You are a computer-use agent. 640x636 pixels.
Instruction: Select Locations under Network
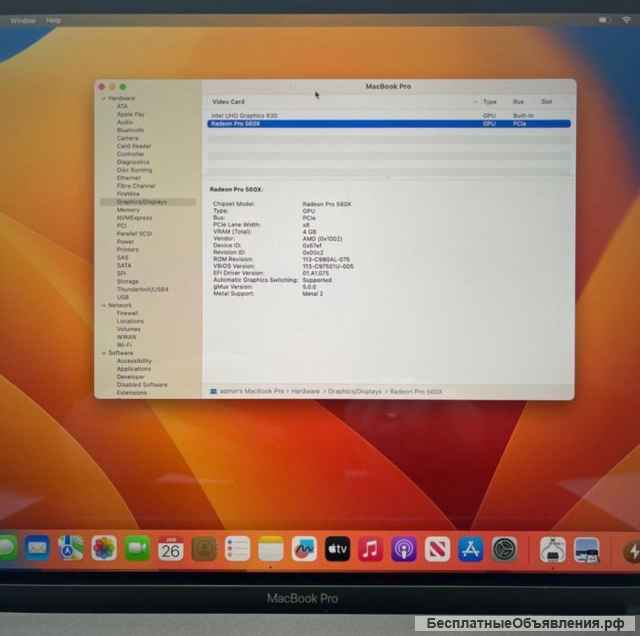click(130, 321)
